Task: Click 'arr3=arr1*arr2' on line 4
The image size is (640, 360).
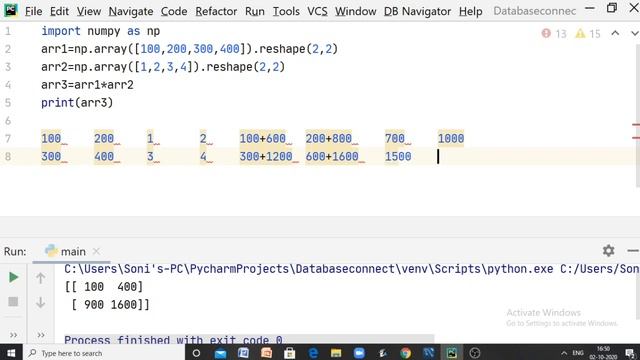Action: 87,85
